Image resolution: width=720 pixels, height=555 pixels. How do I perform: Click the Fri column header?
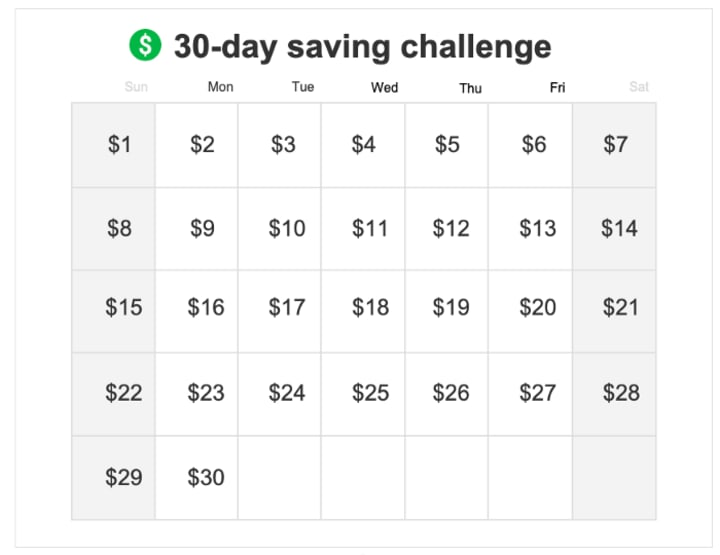tap(557, 87)
